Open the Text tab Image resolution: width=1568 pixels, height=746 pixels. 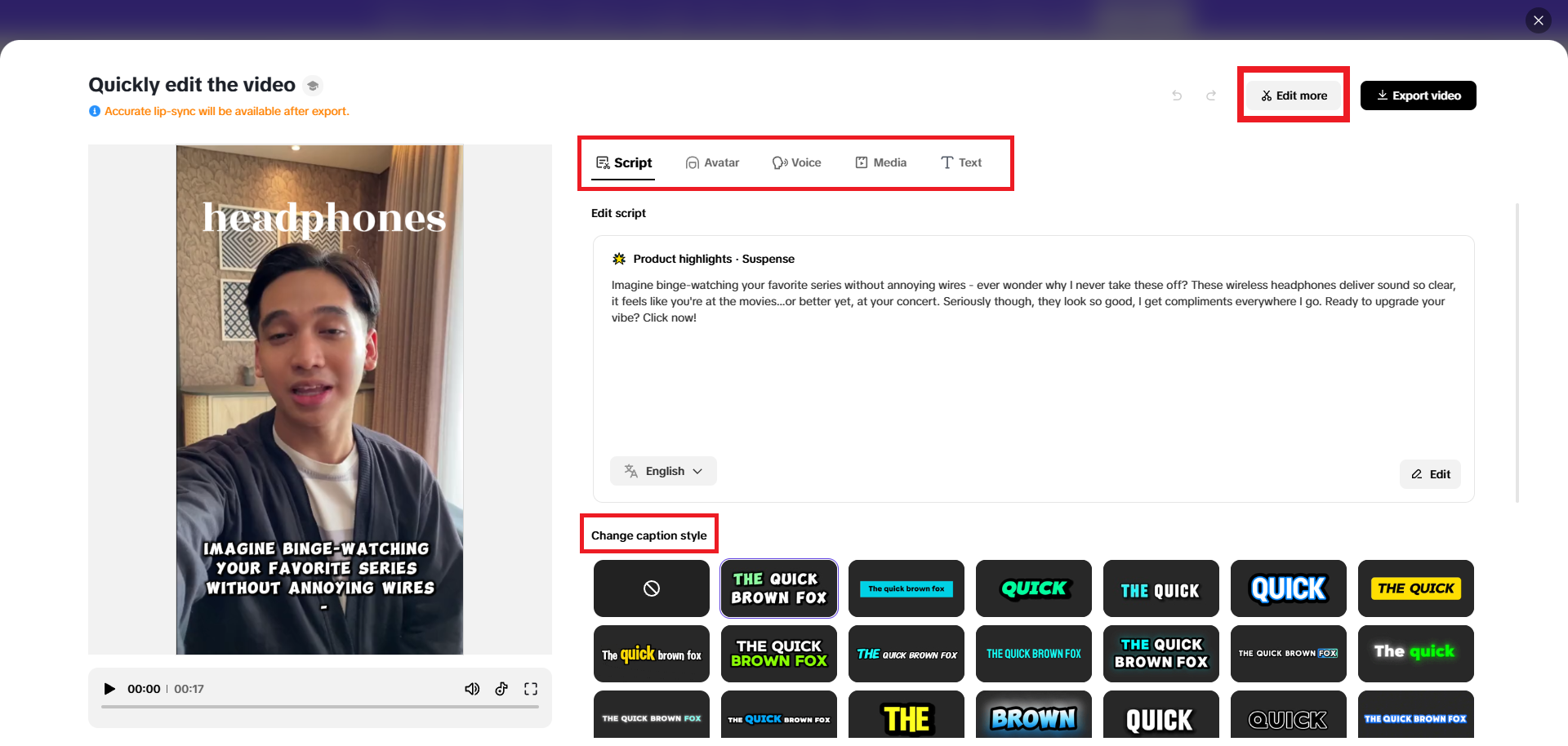[961, 162]
